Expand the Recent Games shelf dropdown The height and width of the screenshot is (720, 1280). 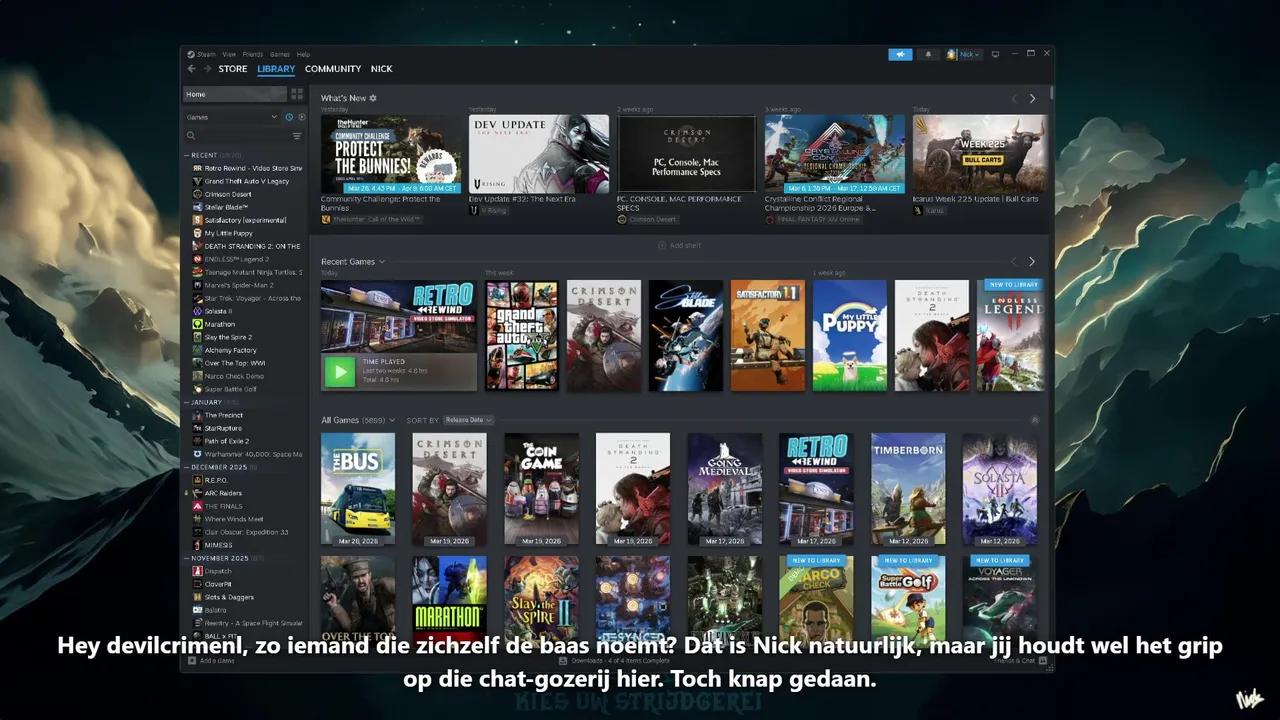[x=382, y=262]
